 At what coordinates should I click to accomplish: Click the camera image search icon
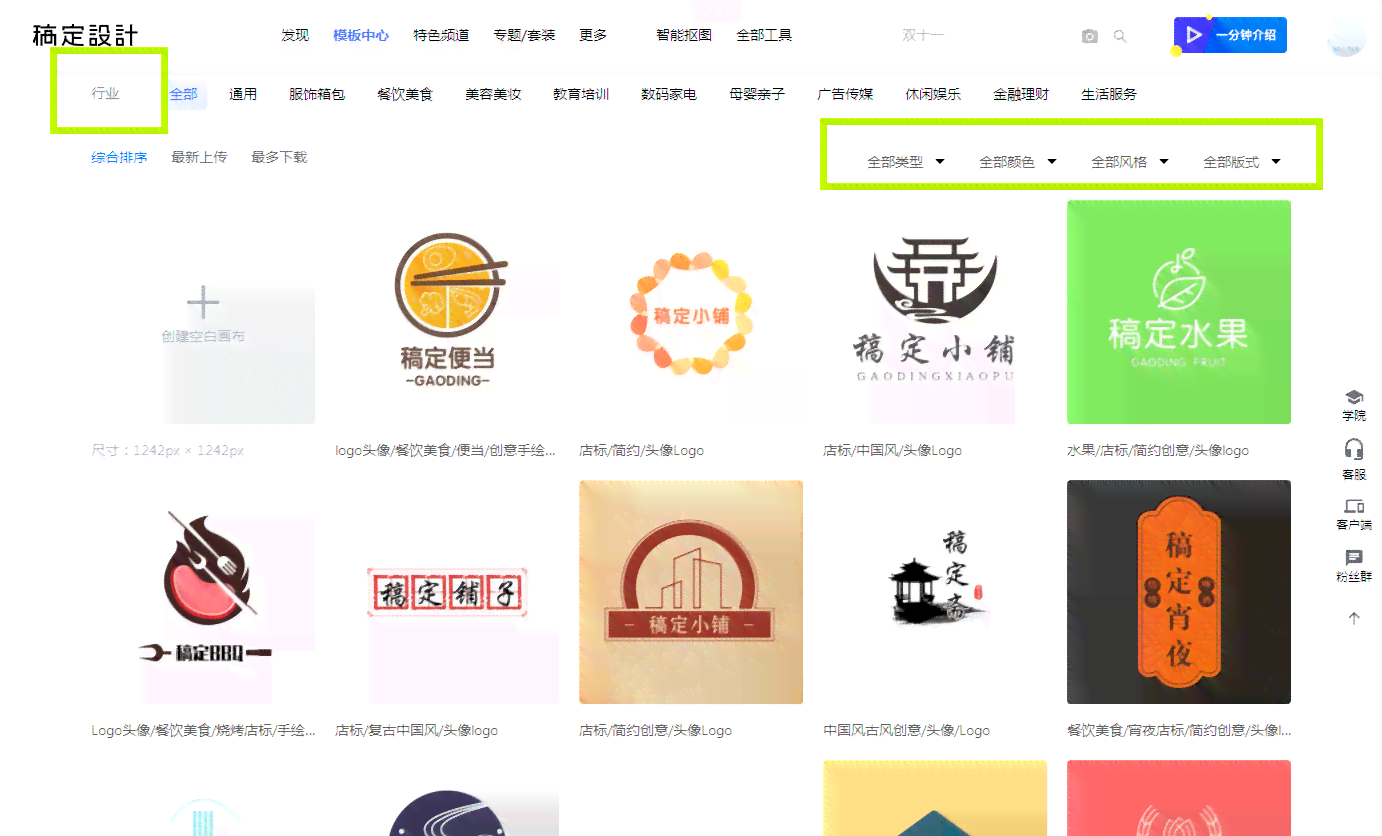(x=1089, y=36)
